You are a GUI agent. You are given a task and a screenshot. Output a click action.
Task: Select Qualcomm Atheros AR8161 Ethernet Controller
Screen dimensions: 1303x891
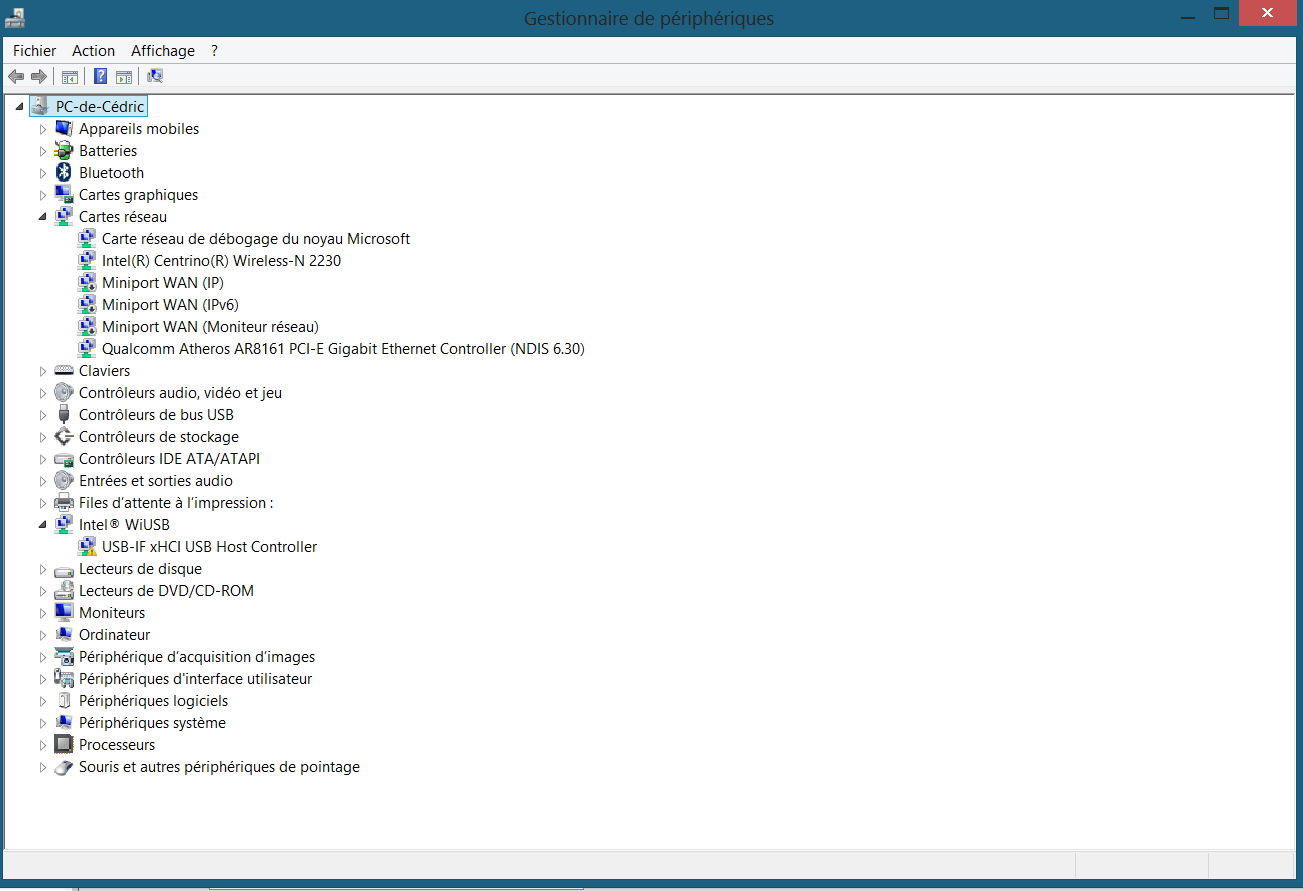[343, 348]
